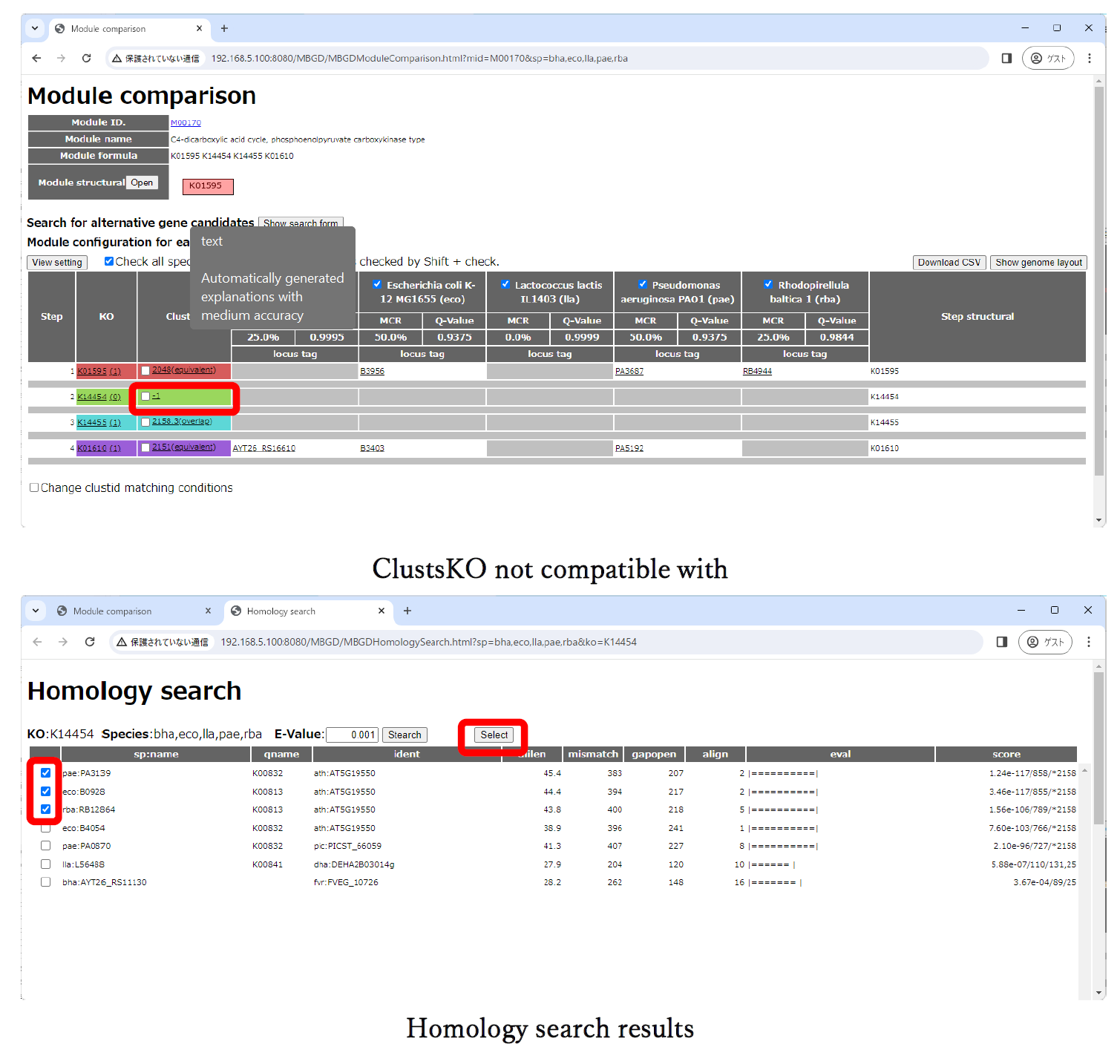Tick the lla:L56488 result row checkbox
Image resolution: width=1120 pixels, height=1064 pixels.
point(46,864)
